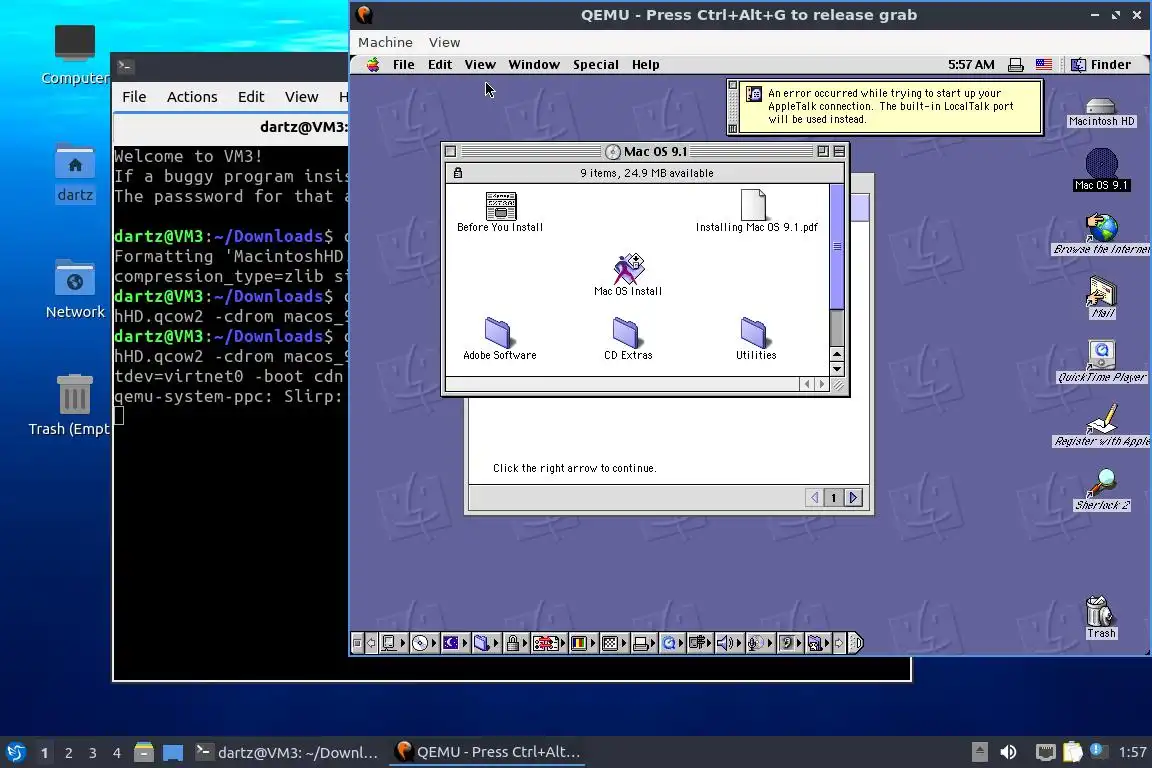
Task: Click the Energy Saver moon control strip icon
Action: 450,643
